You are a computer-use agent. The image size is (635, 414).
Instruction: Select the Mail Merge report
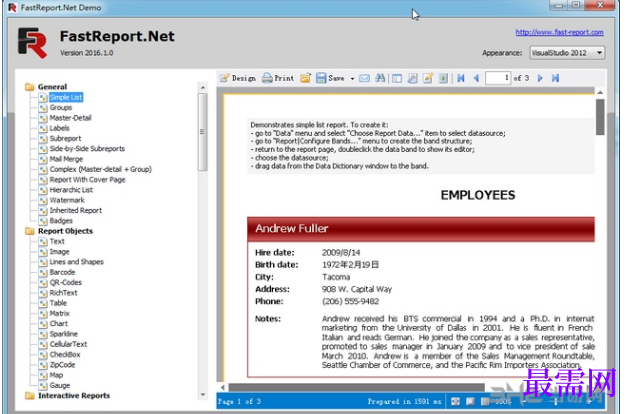(66, 159)
